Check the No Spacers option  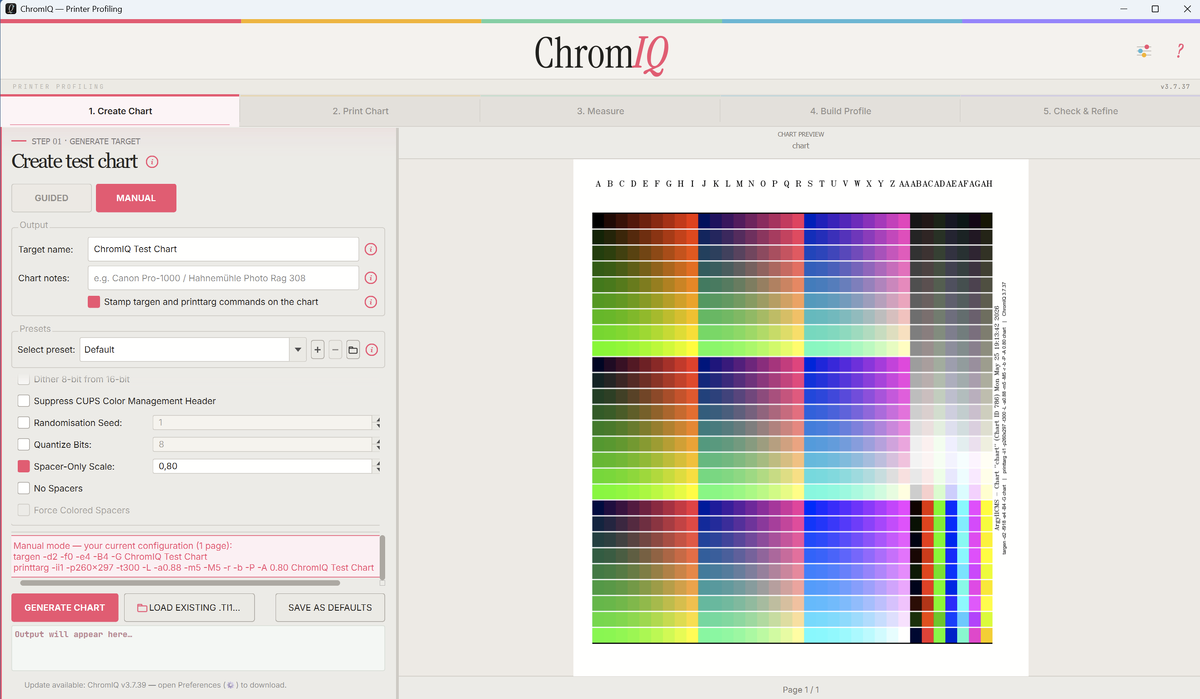24,488
